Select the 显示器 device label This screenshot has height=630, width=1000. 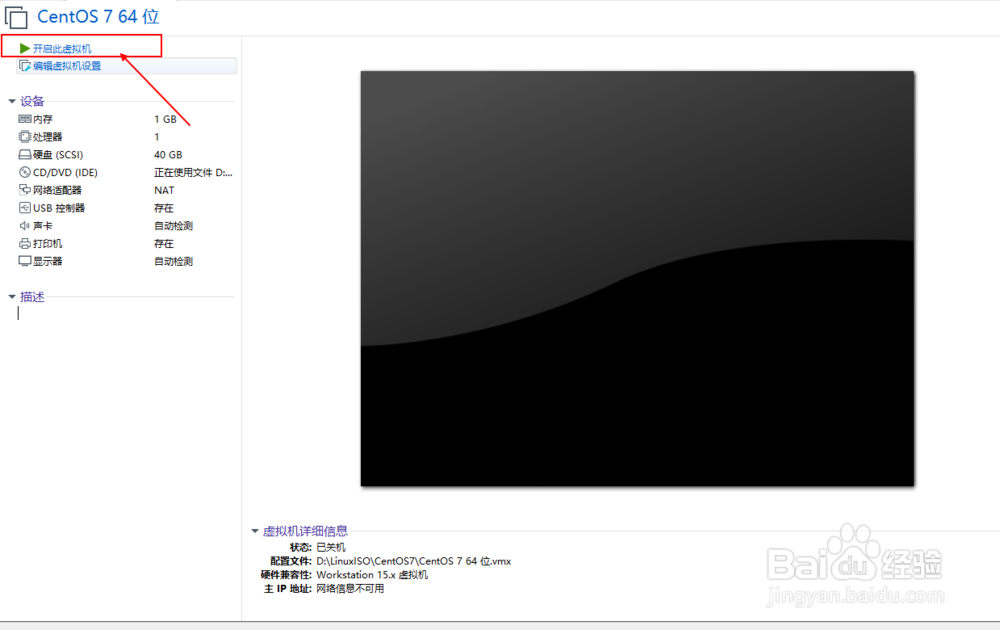(48, 261)
